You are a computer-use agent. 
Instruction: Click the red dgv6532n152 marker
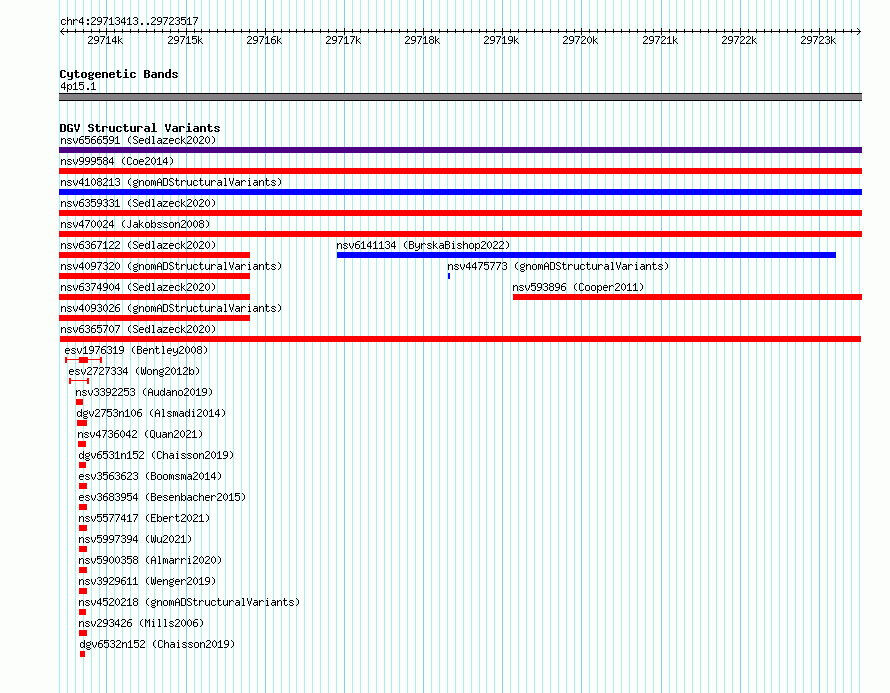click(x=83, y=654)
